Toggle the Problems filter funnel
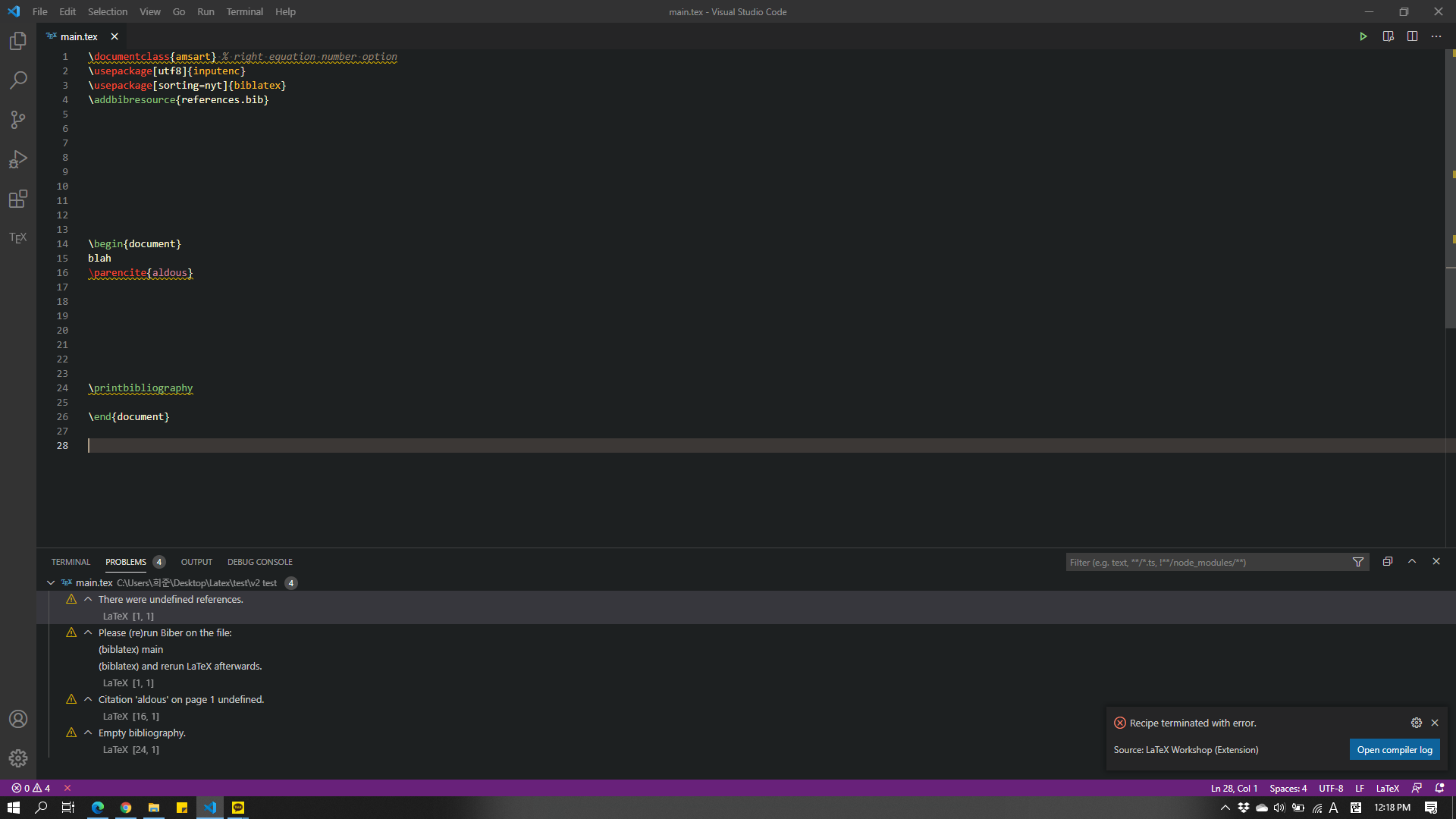1456x819 pixels. (1357, 562)
